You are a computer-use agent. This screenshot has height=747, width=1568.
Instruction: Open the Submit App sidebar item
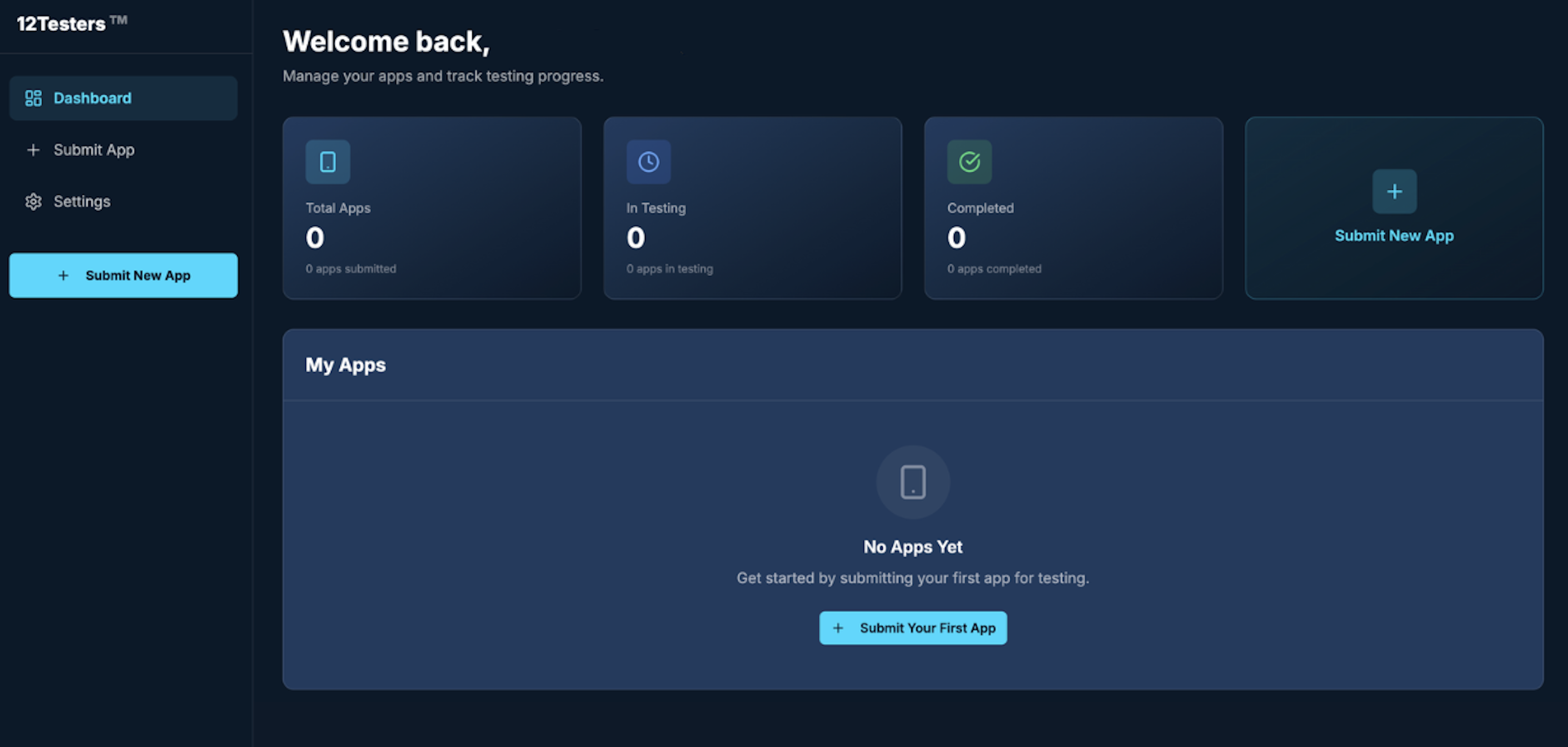click(x=94, y=149)
